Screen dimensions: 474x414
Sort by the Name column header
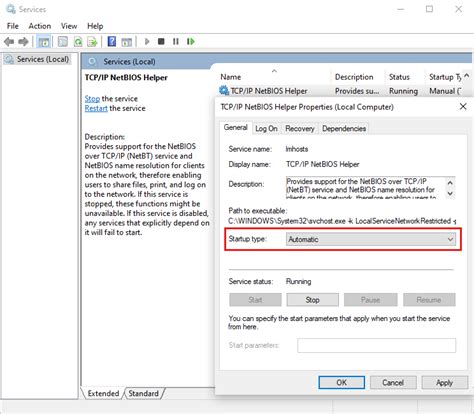click(x=274, y=77)
